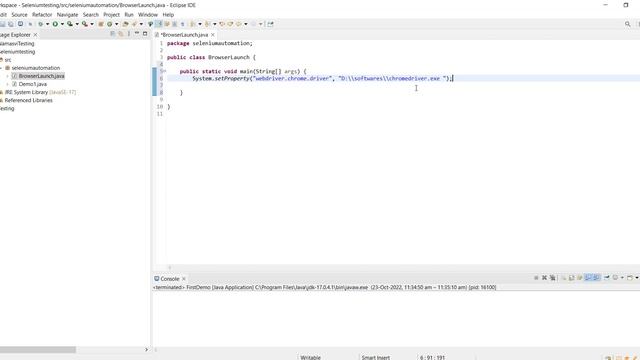
Task: Select the seleniumautomation package
Action: point(36,68)
